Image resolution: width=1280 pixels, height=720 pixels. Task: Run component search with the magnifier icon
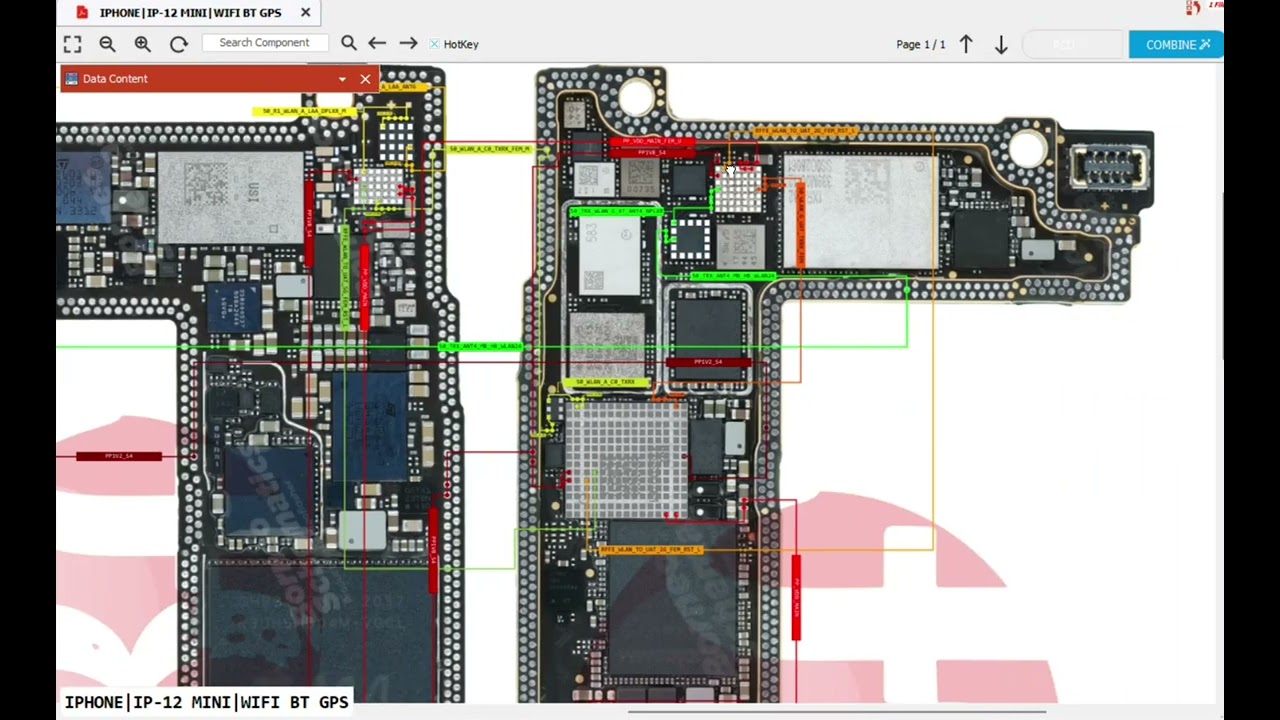click(348, 43)
